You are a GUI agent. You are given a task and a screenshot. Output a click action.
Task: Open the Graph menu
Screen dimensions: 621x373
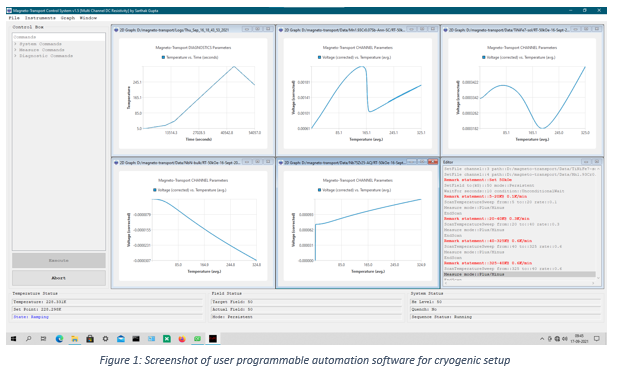tap(68, 18)
